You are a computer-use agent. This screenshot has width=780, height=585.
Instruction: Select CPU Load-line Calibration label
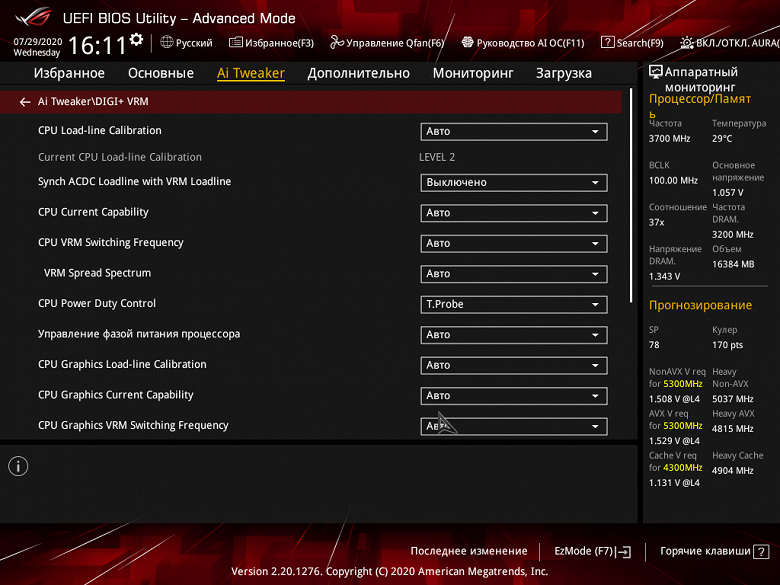pyautogui.click(x=99, y=130)
